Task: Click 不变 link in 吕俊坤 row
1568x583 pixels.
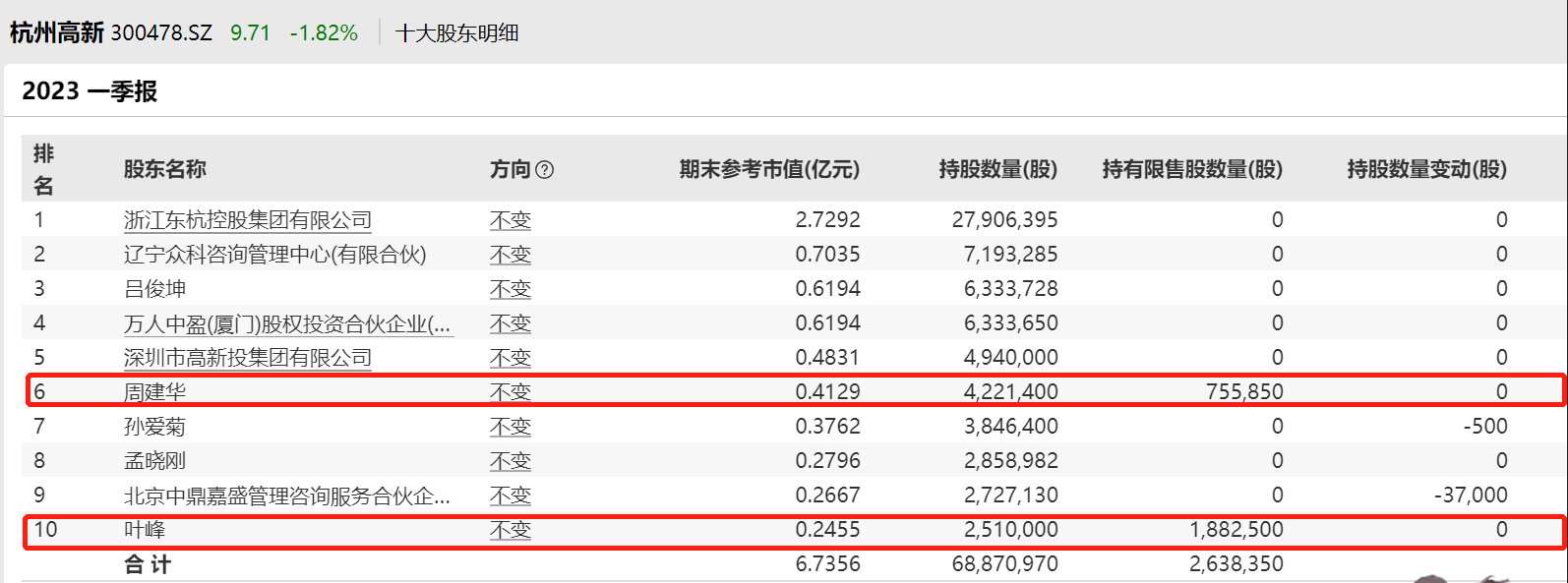Action: pyautogui.click(x=510, y=289)
